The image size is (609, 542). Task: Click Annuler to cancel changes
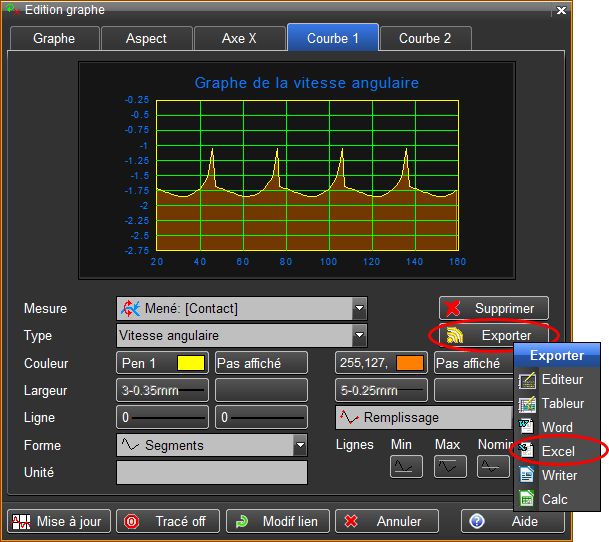pyautogui.click(x=386, y=521)
